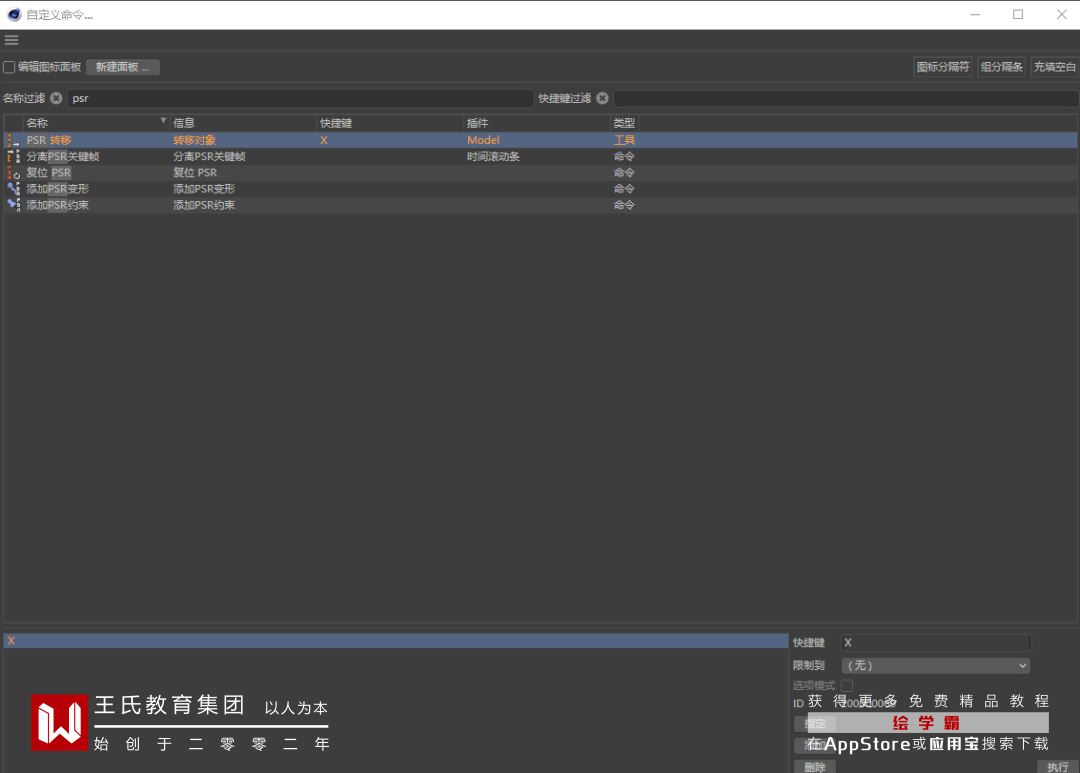Click the 时间滚动条 plugin cell
Image resolution: width=1080 pixels, height=773 pixels.
pyautogui.click(x=493, y=156)
